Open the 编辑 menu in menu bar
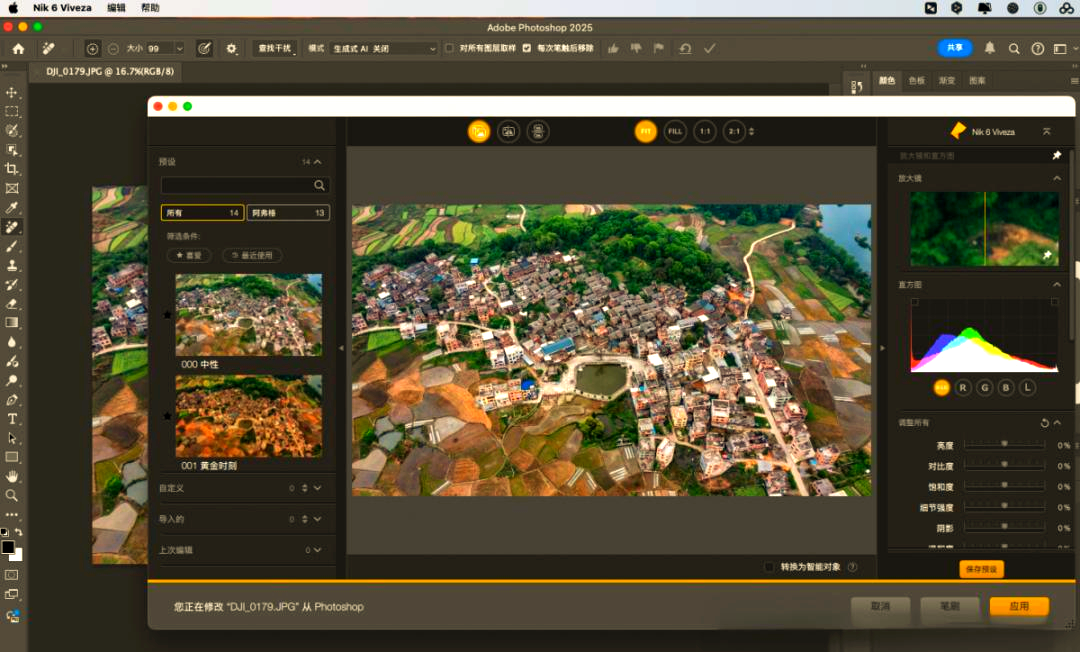Screen dimensions: 1080x652 point(116,8)
